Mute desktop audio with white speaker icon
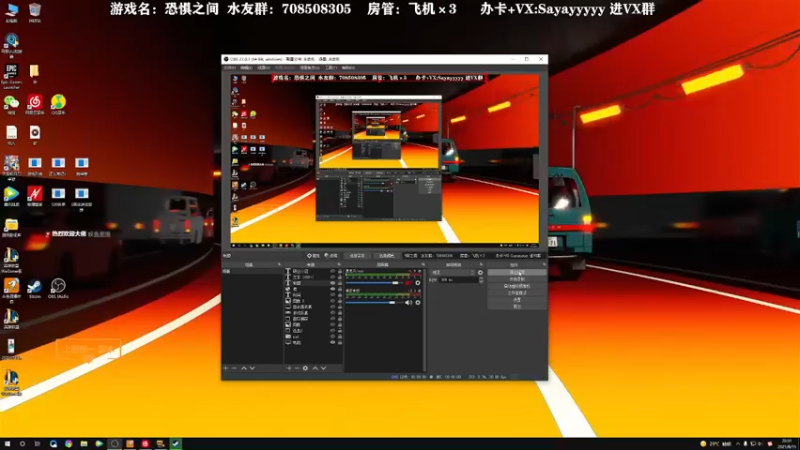Viewport: 800px width, 450px height. click(x=408, y=302)
